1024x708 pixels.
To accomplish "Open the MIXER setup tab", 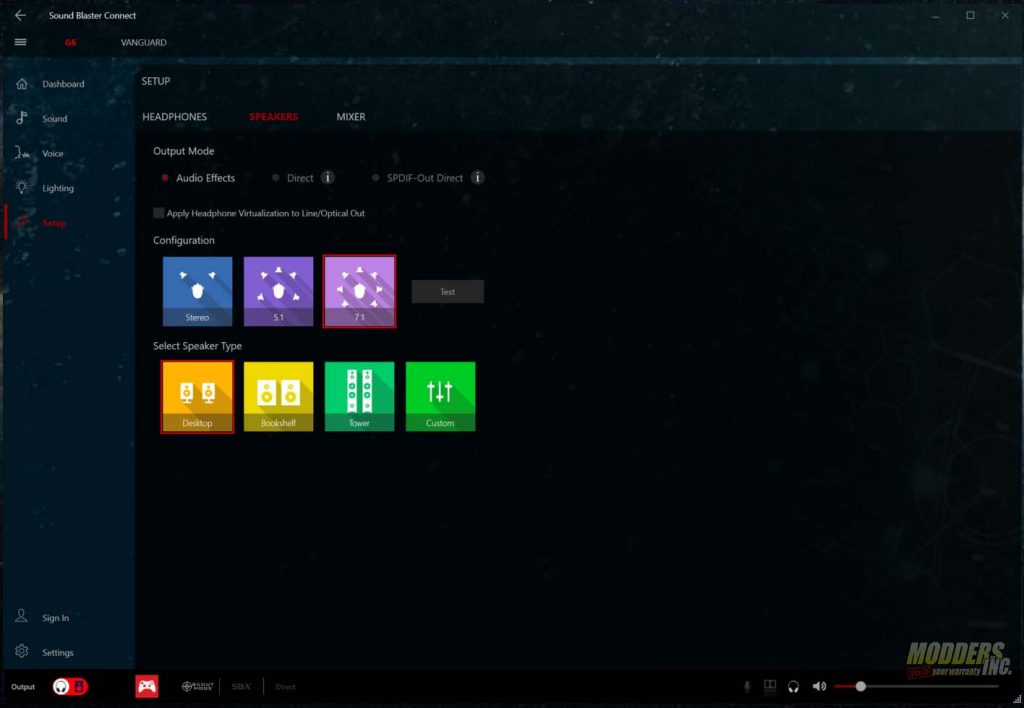I will [x=351, y=116].
